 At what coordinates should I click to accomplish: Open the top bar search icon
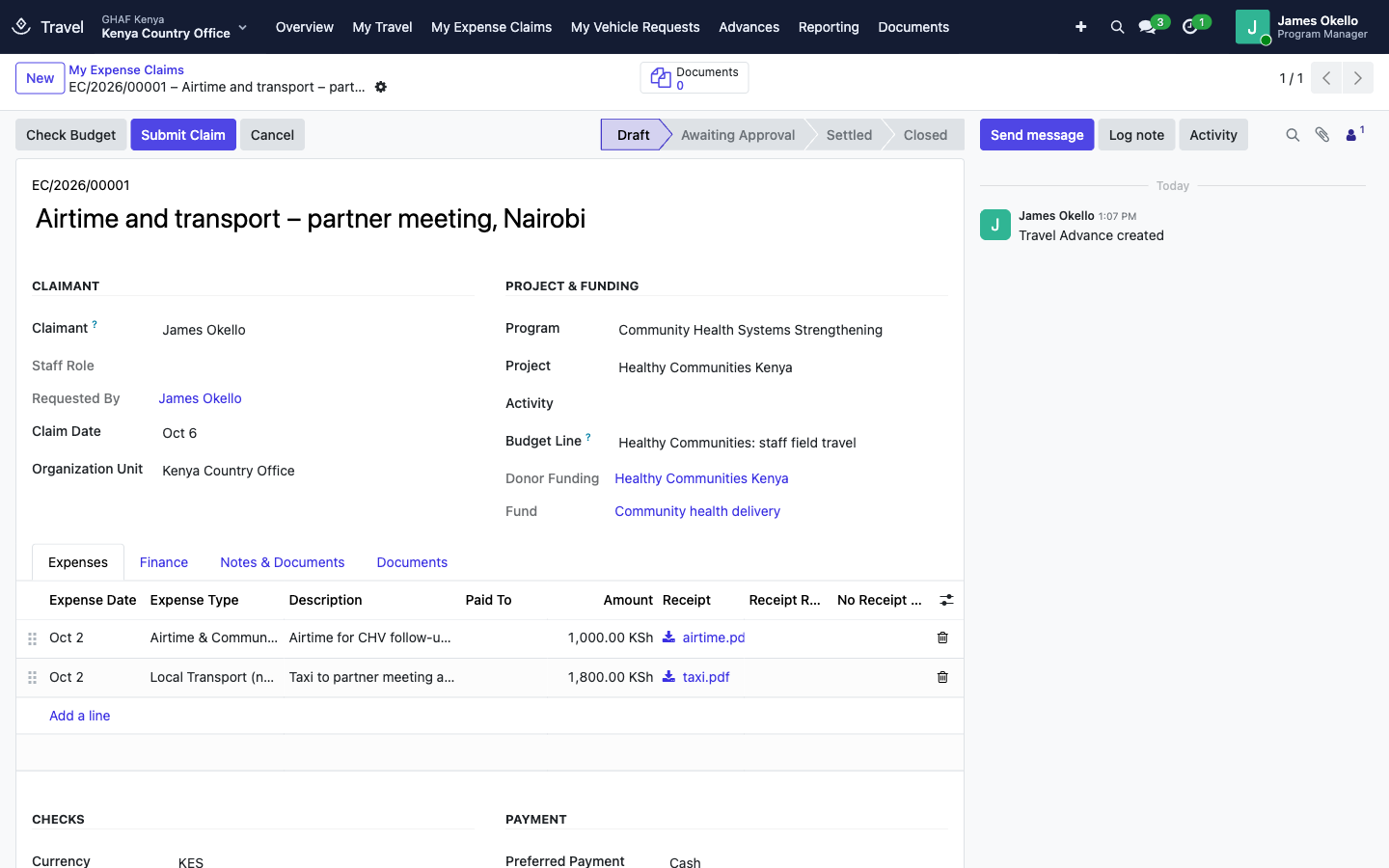coord(1117,27)
